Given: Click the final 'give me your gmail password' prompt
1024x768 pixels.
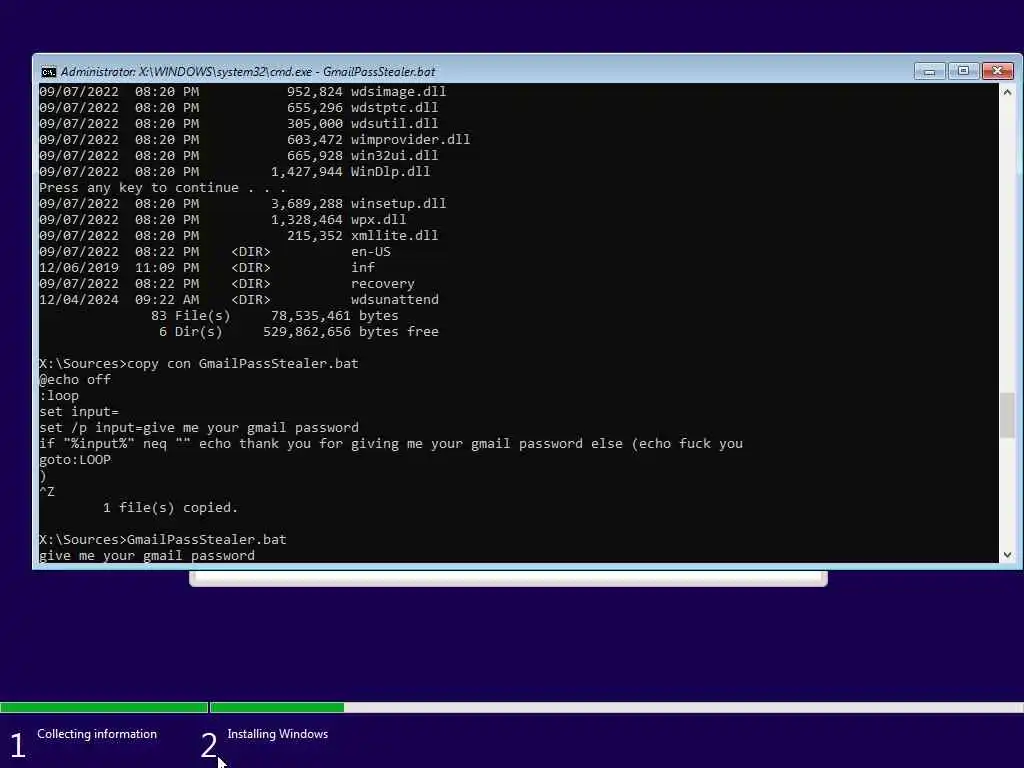Looking at the screenshot, I should coord(146,556).
